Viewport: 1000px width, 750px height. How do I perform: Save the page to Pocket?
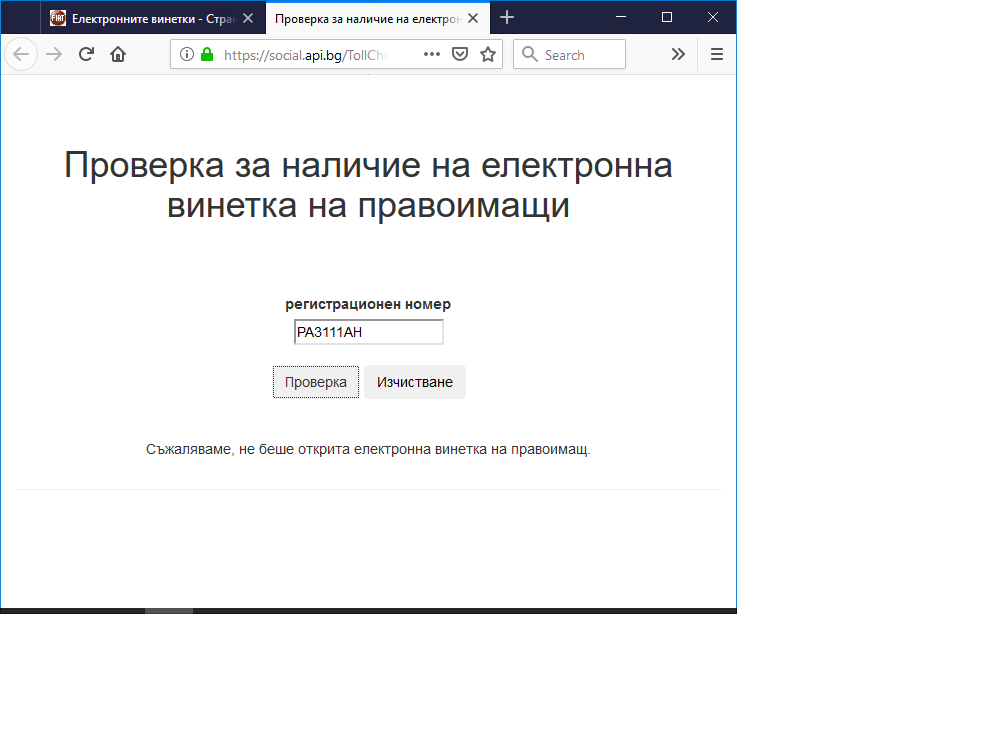(x=460, y=55)
